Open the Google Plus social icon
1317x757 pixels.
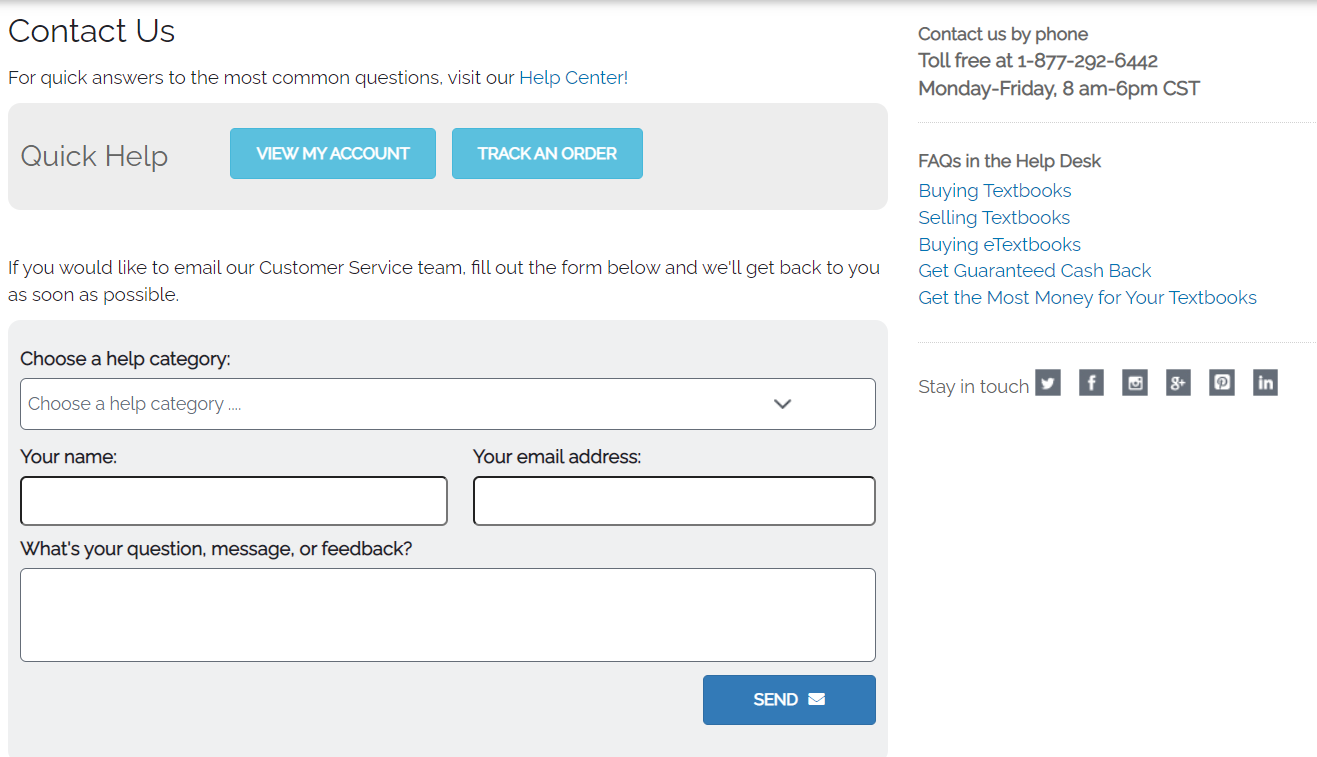1178,383
